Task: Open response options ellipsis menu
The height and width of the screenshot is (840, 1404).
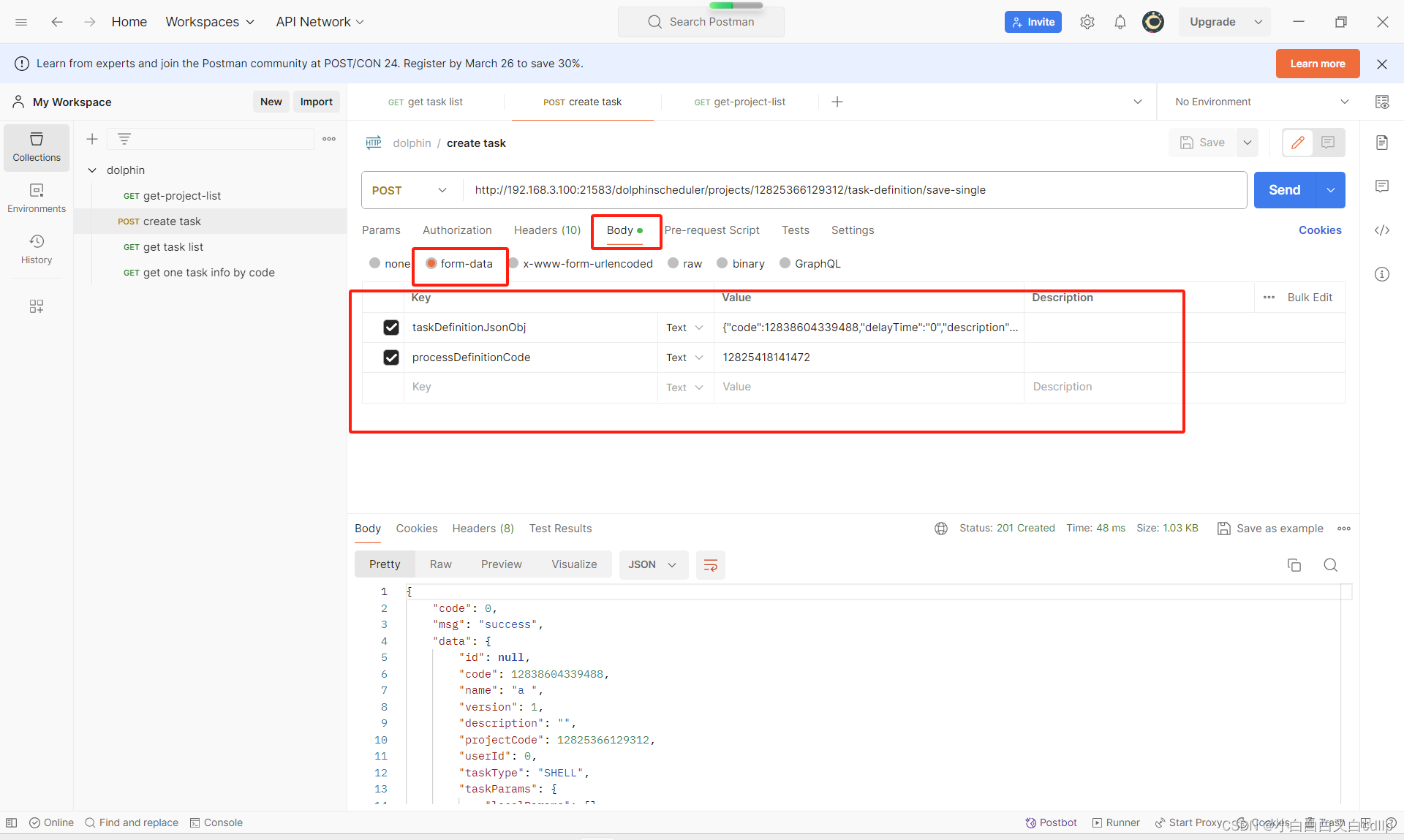Action: (x=1344, y=529)
